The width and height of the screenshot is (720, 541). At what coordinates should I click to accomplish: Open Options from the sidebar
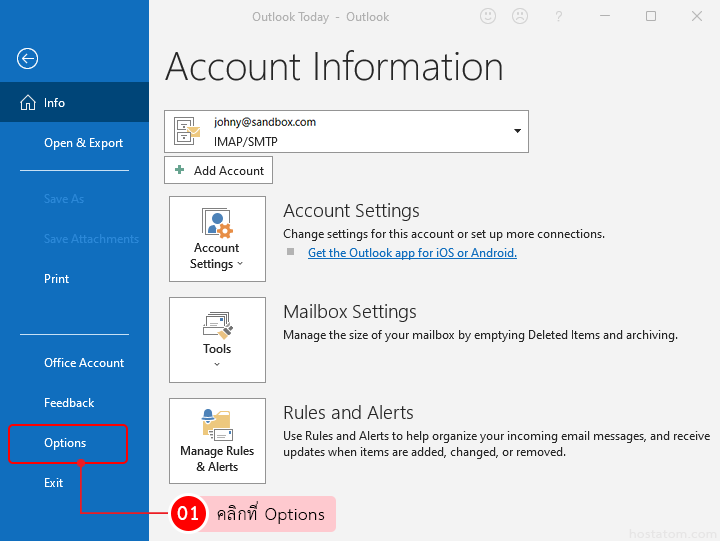click(x=65, y=443)
